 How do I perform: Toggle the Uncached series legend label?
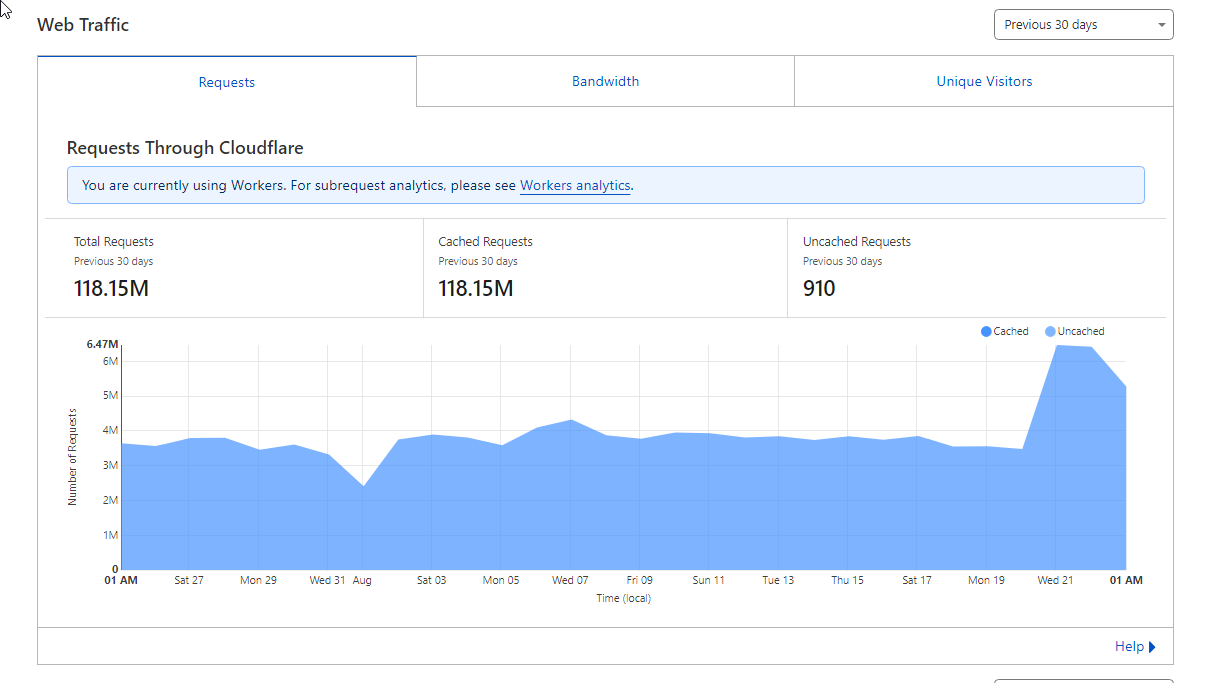click(1081, 331)
